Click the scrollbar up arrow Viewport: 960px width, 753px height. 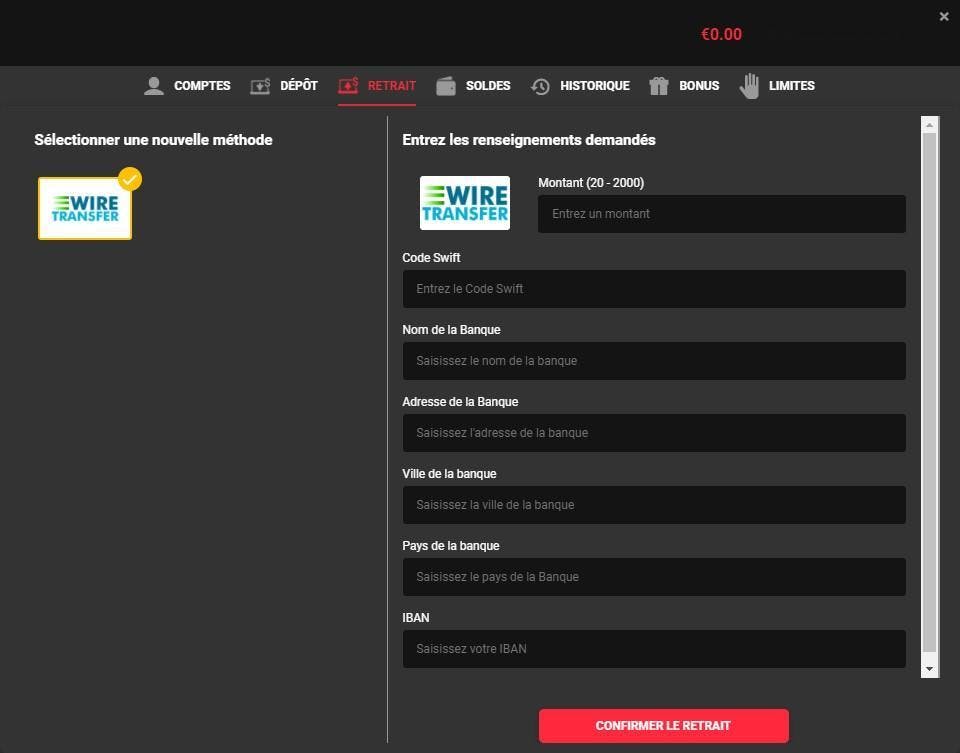point(929,125)
